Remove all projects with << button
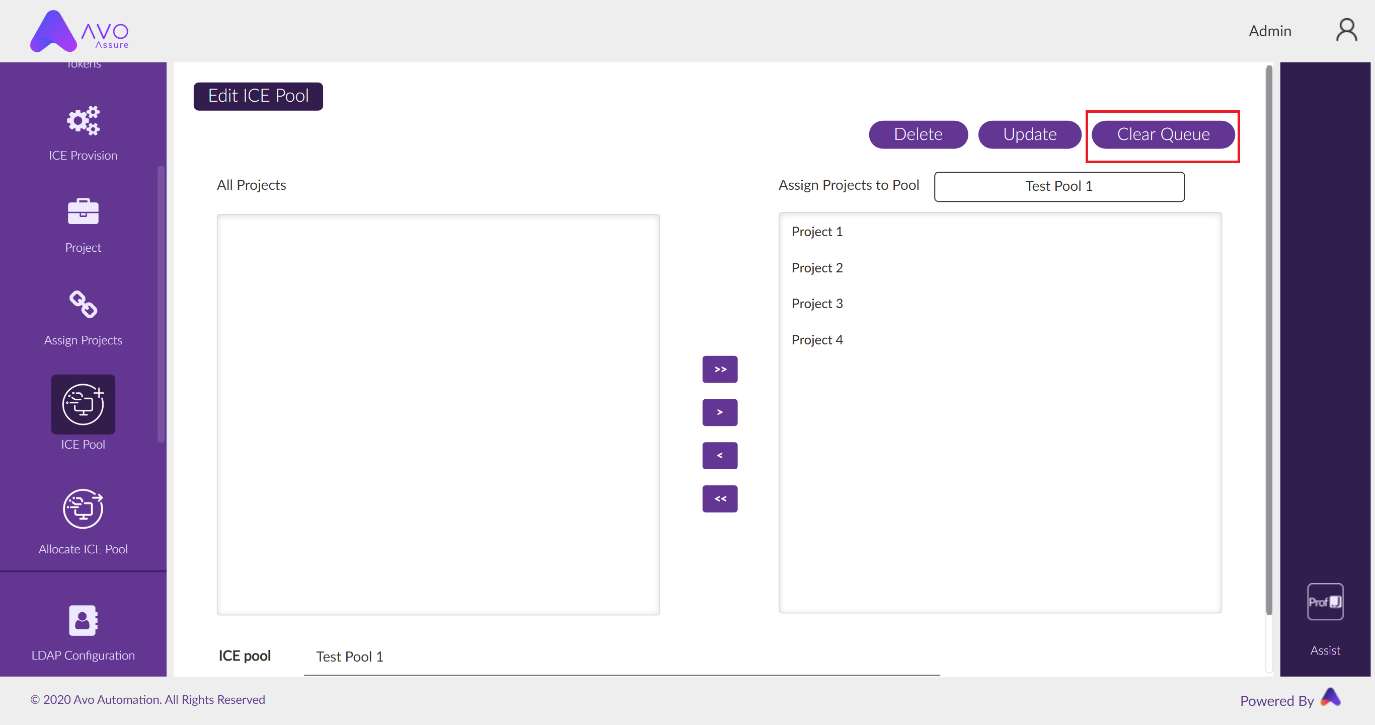This screenshot has height=725, width=1375. coord(720,498)
